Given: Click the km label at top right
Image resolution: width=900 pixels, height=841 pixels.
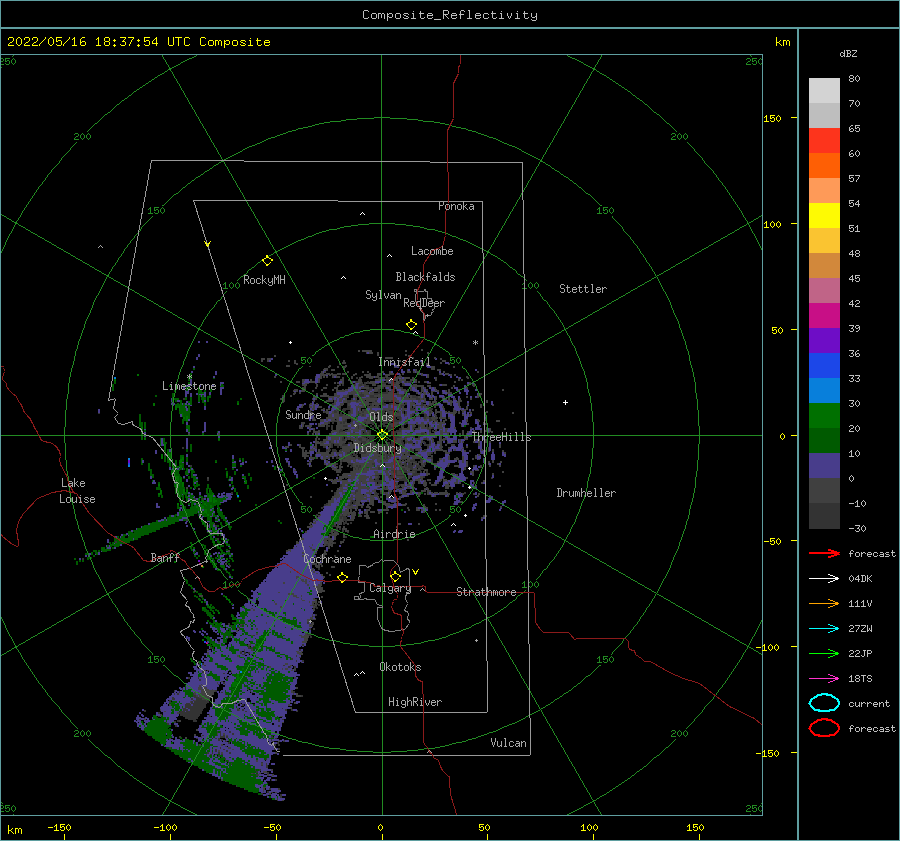Looking at the screenshot, I should tap(783, 42).
